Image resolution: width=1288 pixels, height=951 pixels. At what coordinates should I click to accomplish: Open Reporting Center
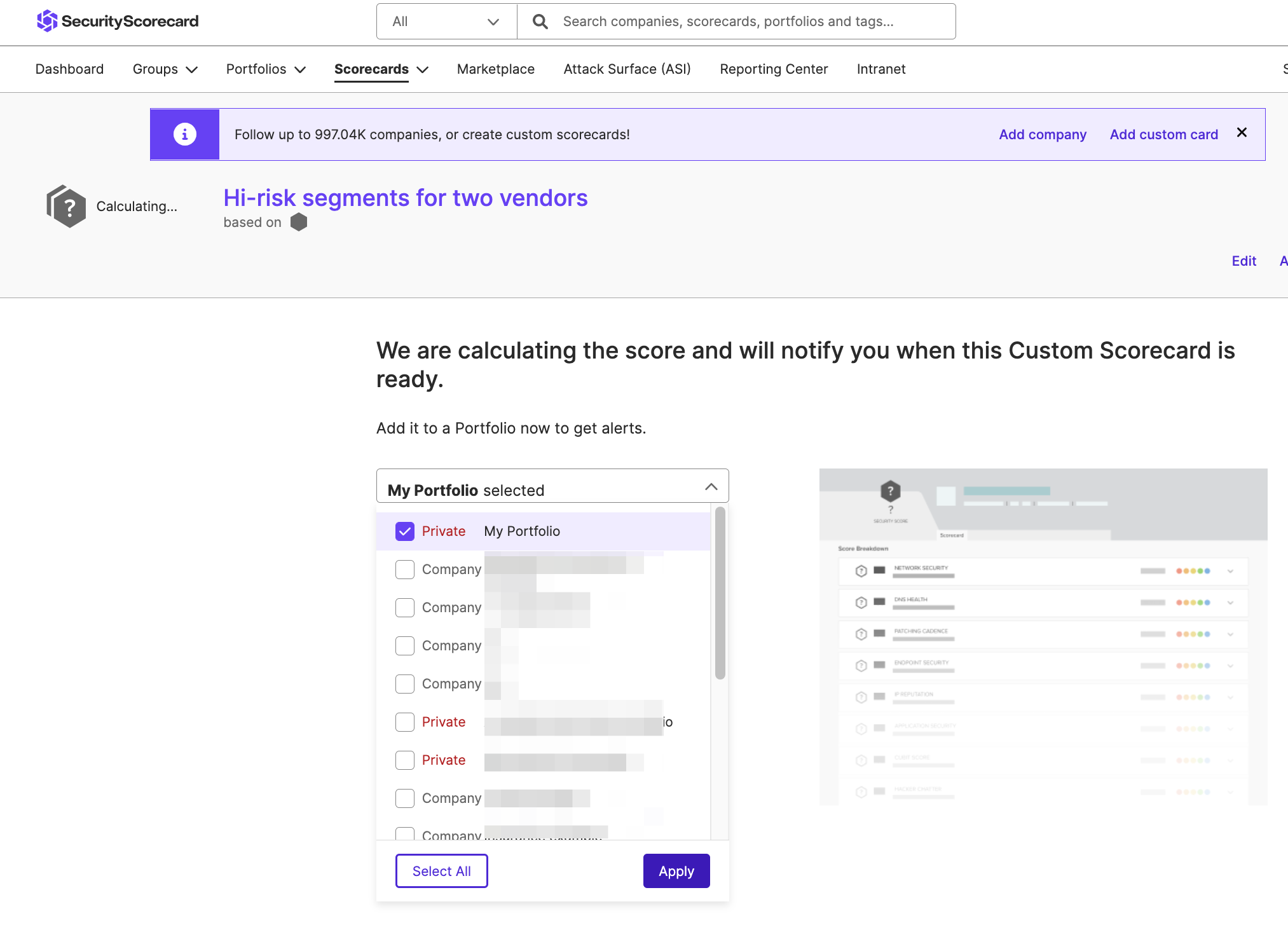774,69
